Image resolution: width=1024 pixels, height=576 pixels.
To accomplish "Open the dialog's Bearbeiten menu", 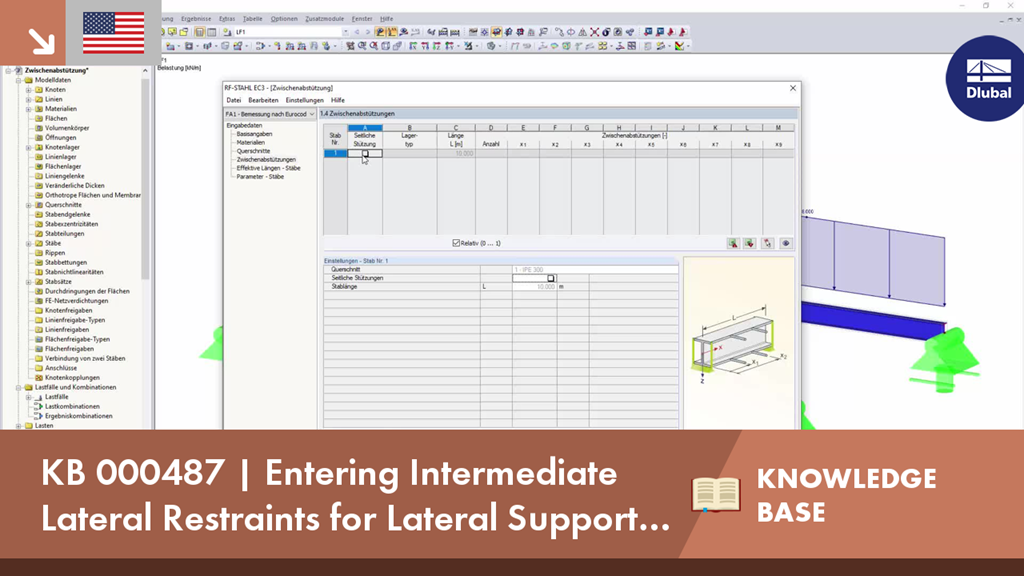I will [x=263, y=100].
